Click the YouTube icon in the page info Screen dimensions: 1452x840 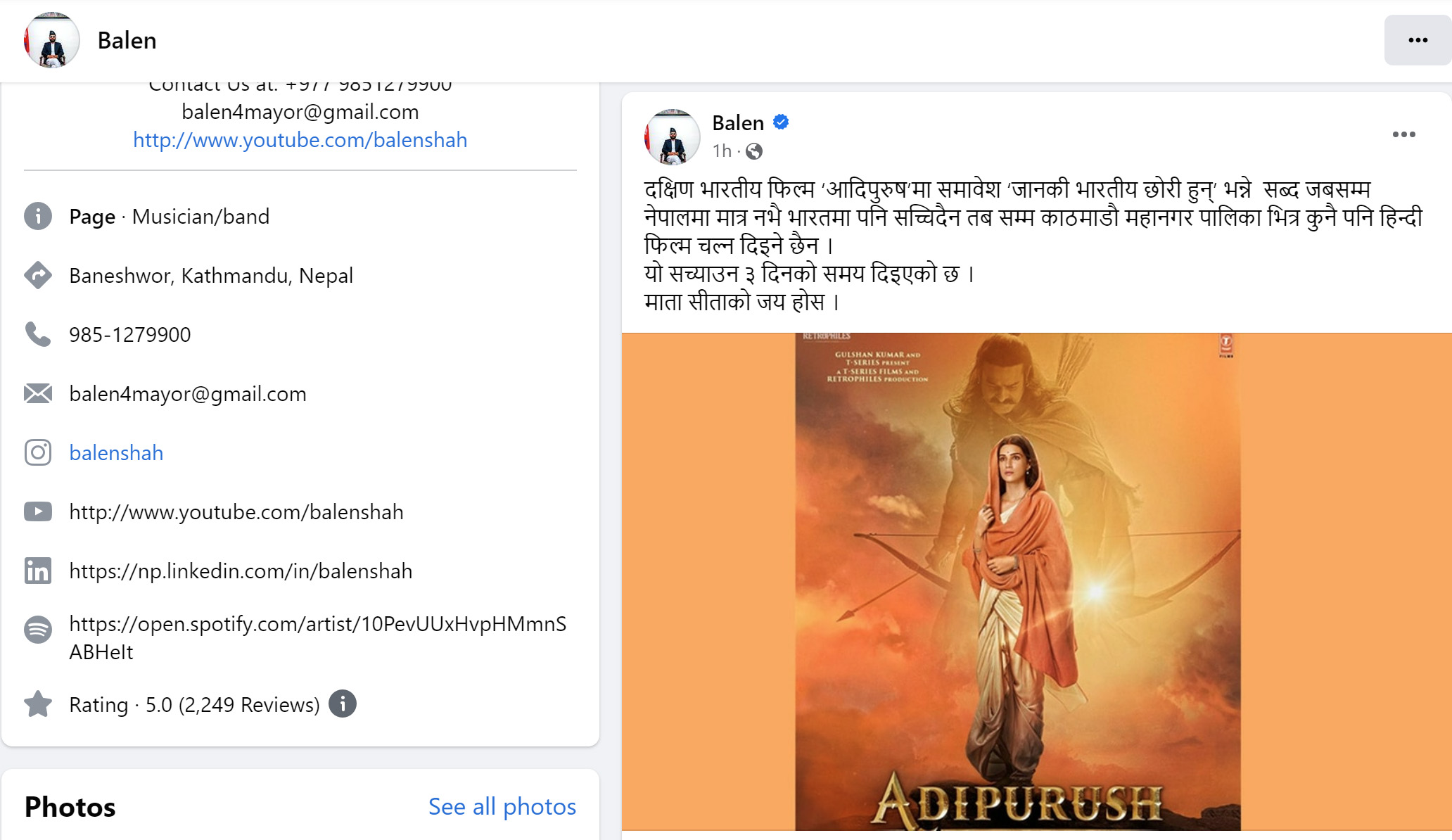(38, 511)
